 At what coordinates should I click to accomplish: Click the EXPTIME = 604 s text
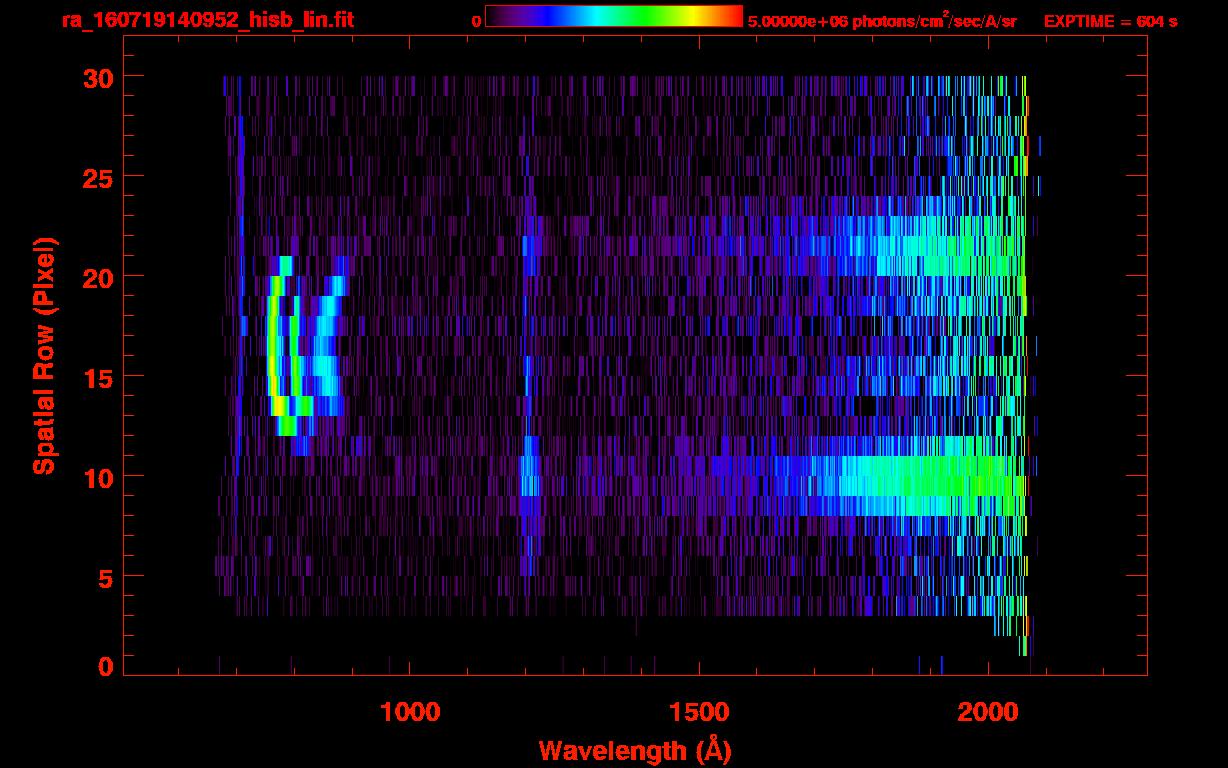click(x=1110, y=21)
